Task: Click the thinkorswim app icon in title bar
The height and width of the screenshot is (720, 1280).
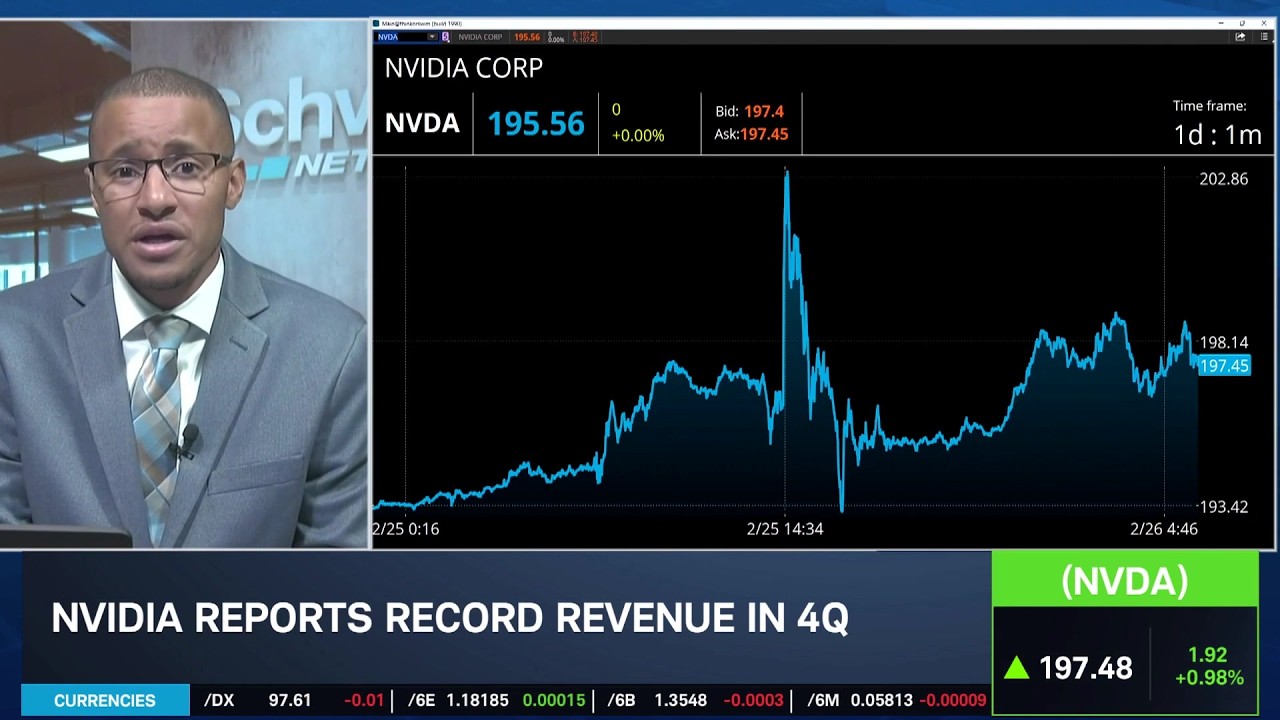Action: pyautogui.click(x=376, y=24)
